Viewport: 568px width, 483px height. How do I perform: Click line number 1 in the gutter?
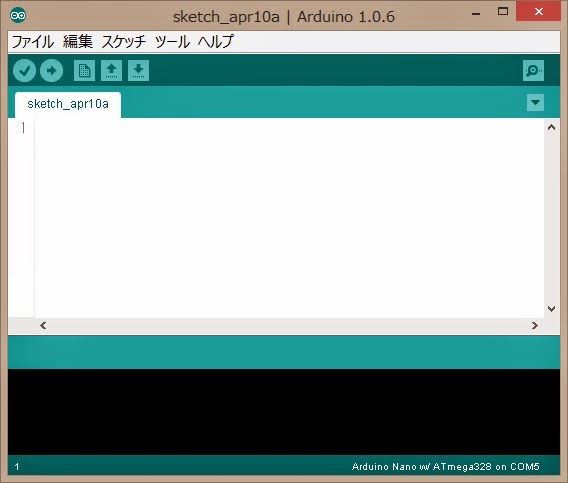[23, 128]
